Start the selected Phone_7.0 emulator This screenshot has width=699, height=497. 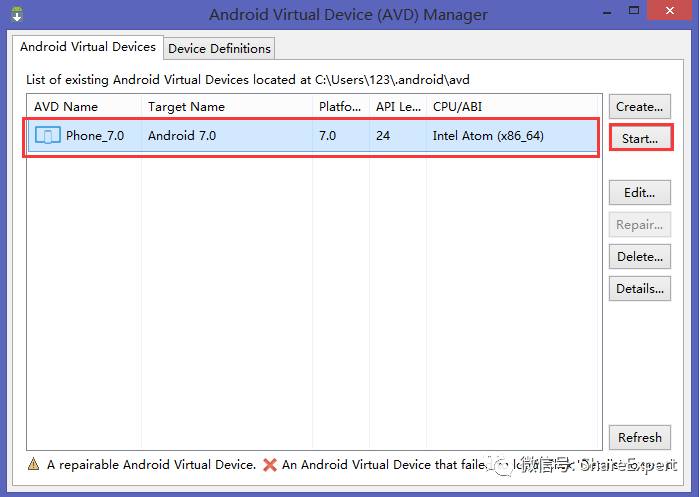tap(640, 139)
